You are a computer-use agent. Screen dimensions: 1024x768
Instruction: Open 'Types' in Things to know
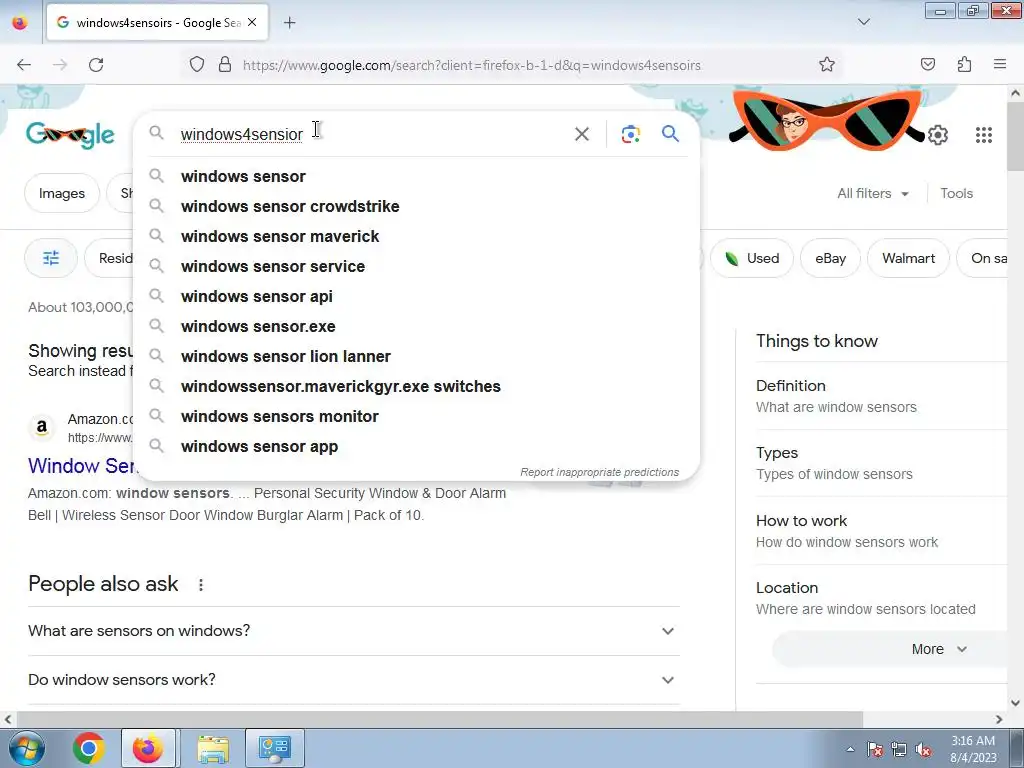[x=881, y=463]
